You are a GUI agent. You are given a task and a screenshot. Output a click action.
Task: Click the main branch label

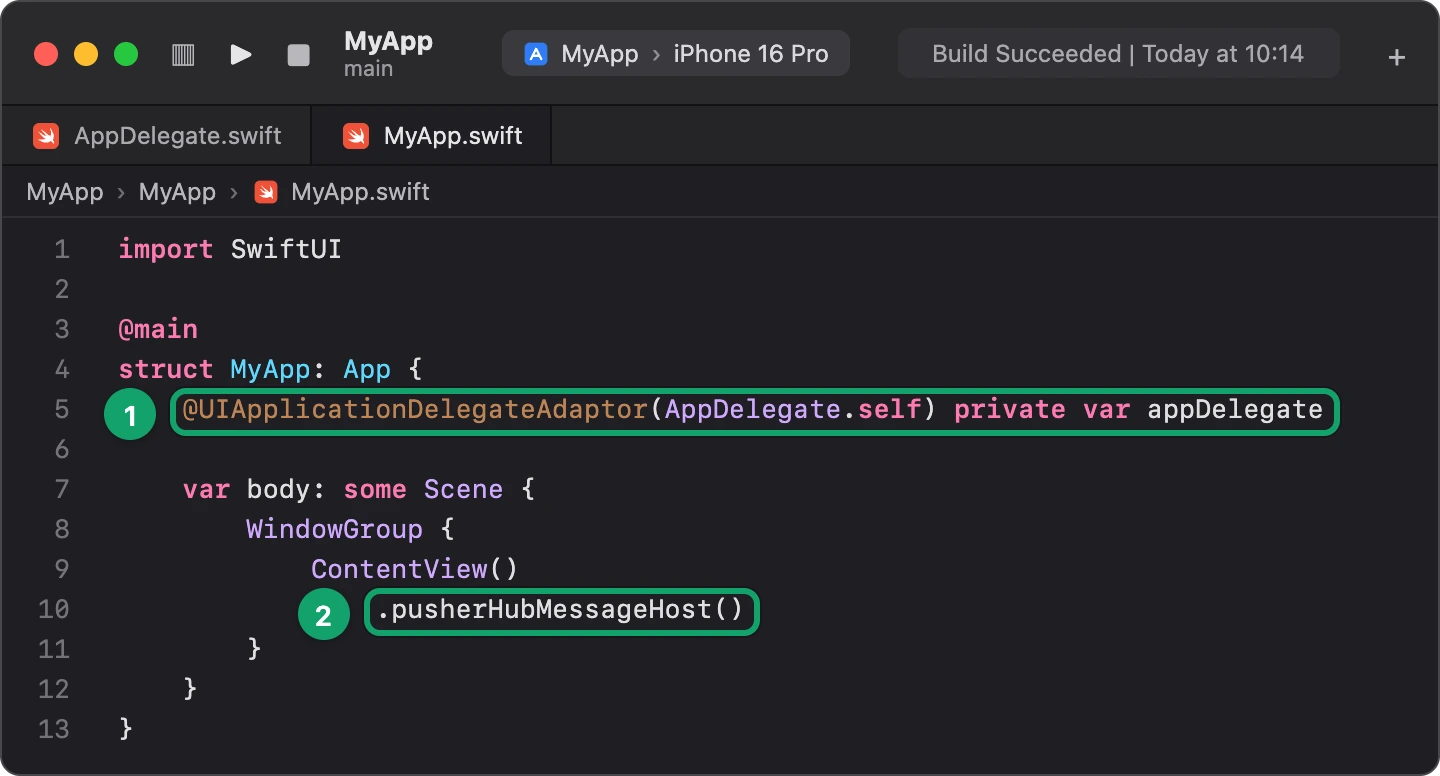click(x=368, y=69)
